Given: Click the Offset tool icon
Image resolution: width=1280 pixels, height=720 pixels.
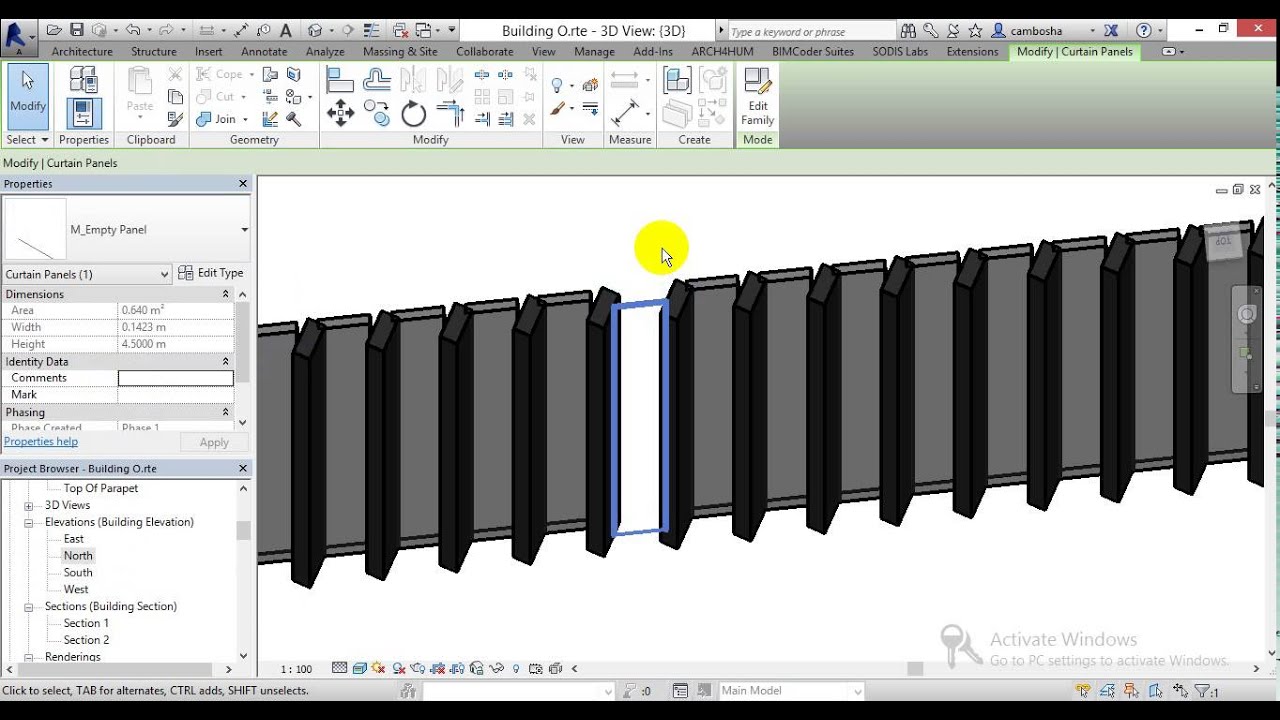Looking at the screenshot, I should coord(377,80).
